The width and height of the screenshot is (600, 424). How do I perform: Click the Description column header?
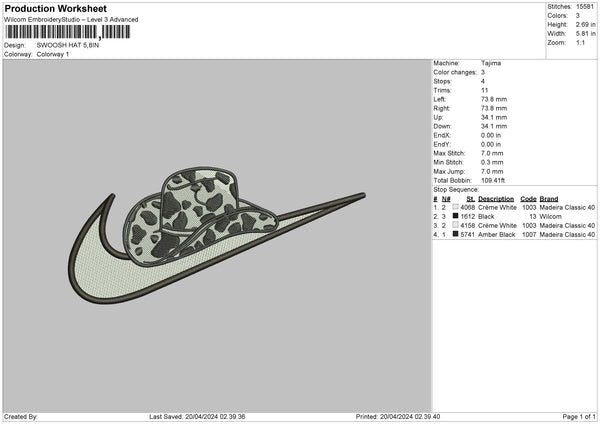[496, 199]
